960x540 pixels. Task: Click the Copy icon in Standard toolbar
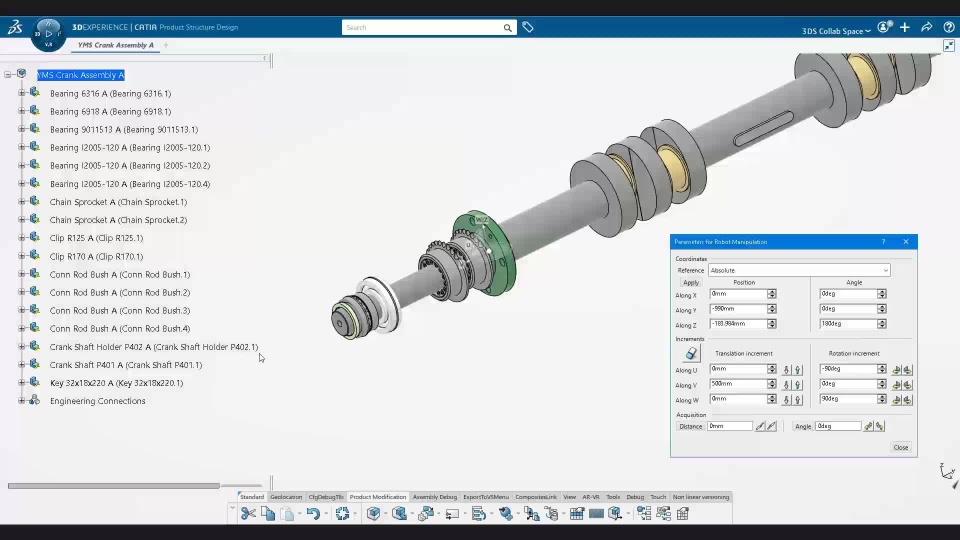pos(268,514)
